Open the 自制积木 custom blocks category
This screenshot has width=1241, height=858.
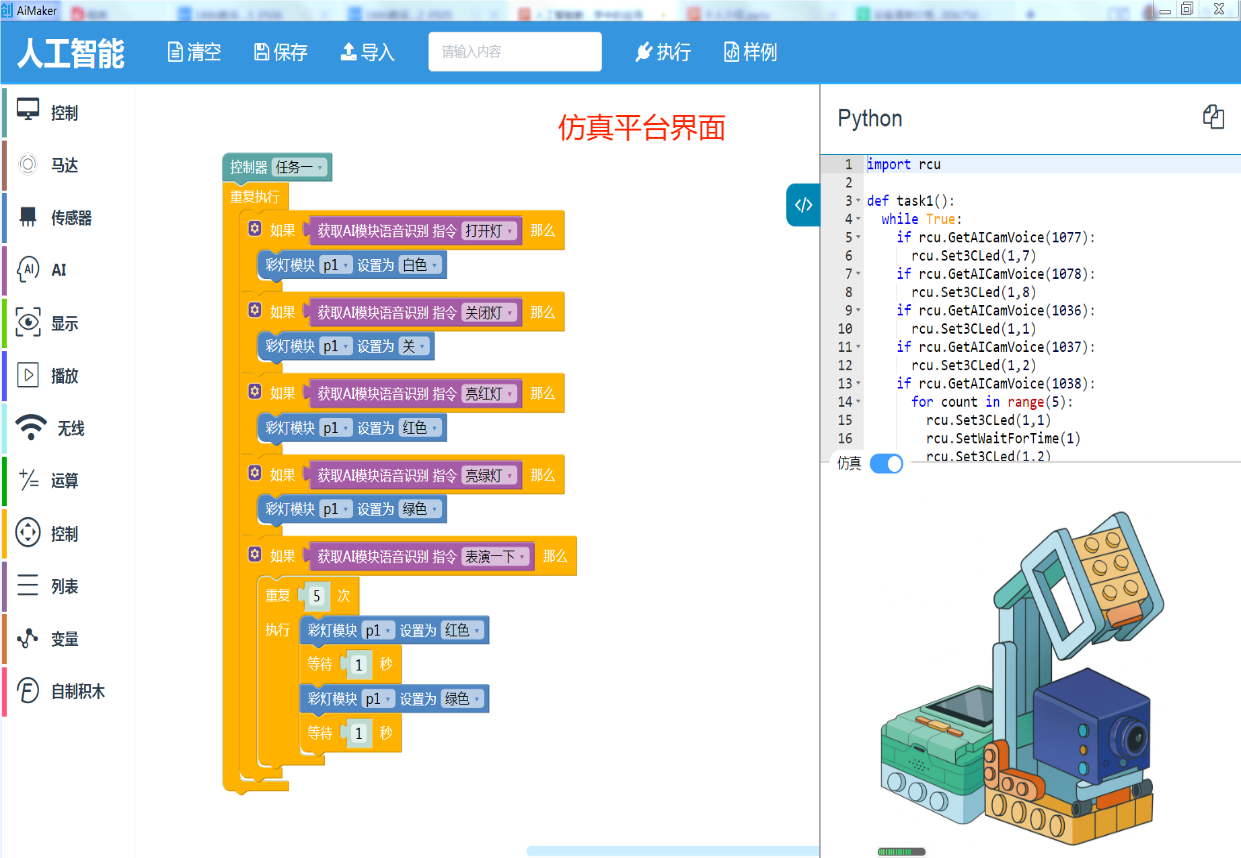[x=77, y=691]
